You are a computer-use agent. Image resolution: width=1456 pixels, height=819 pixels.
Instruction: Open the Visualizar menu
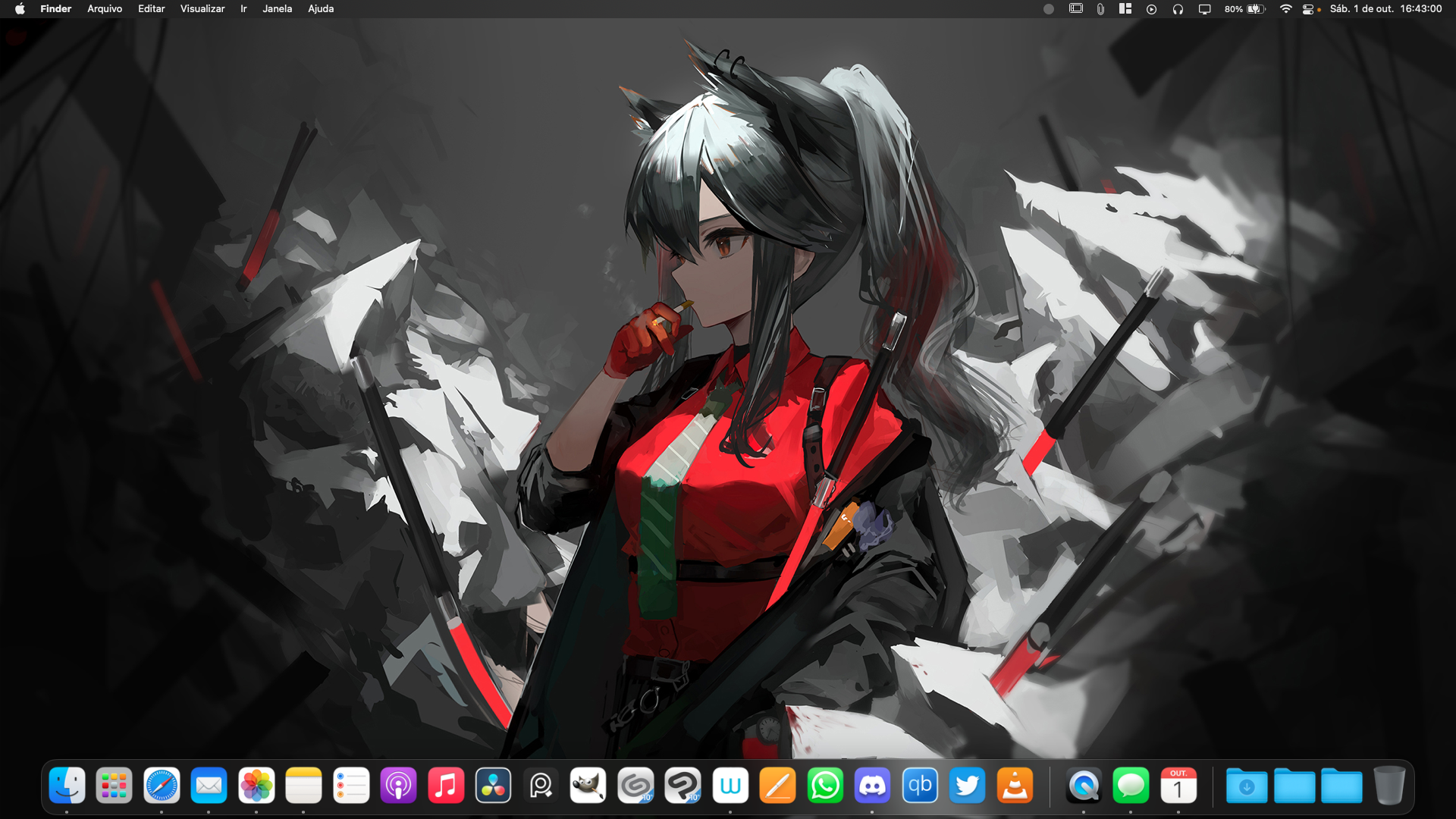tap(202, 9)
